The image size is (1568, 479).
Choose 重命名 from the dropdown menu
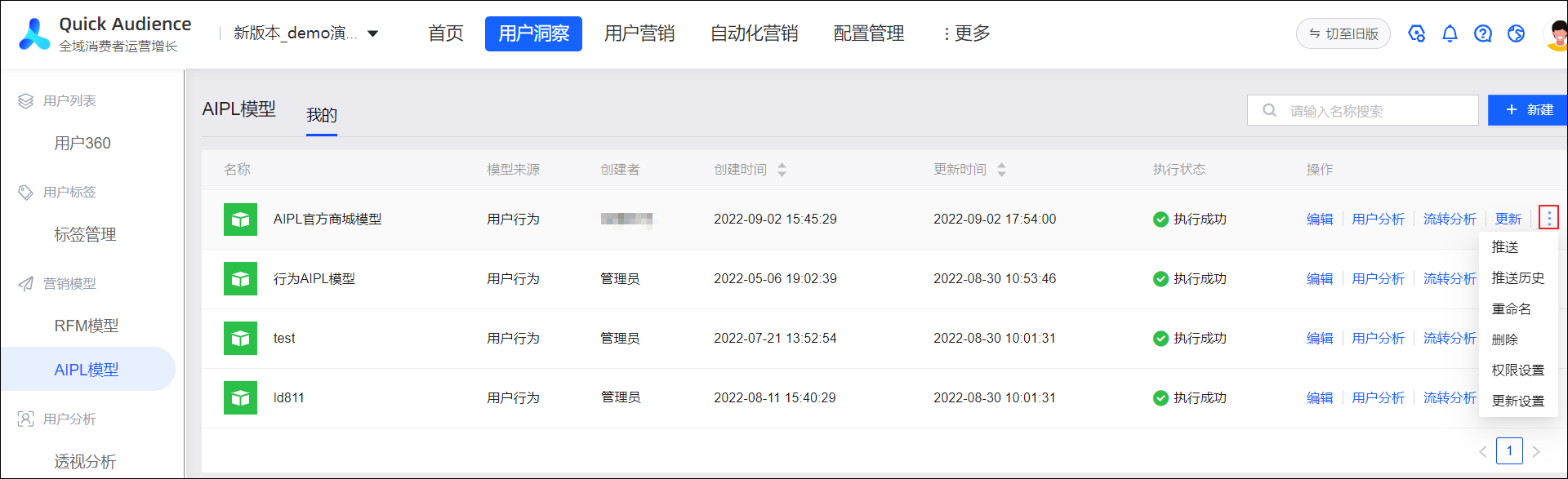click(1512, 309)
